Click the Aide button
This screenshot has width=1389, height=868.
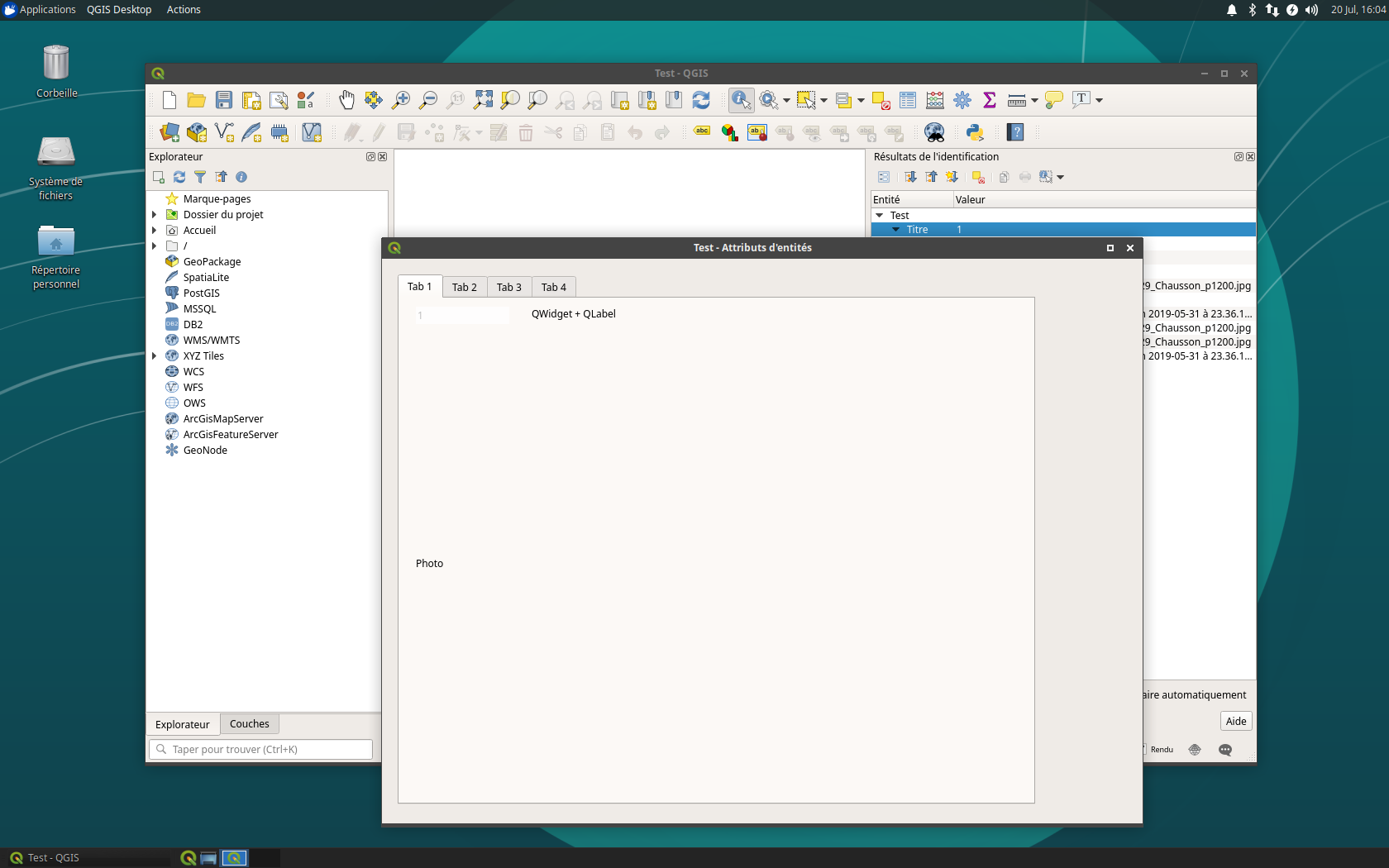click(1234, 721)
